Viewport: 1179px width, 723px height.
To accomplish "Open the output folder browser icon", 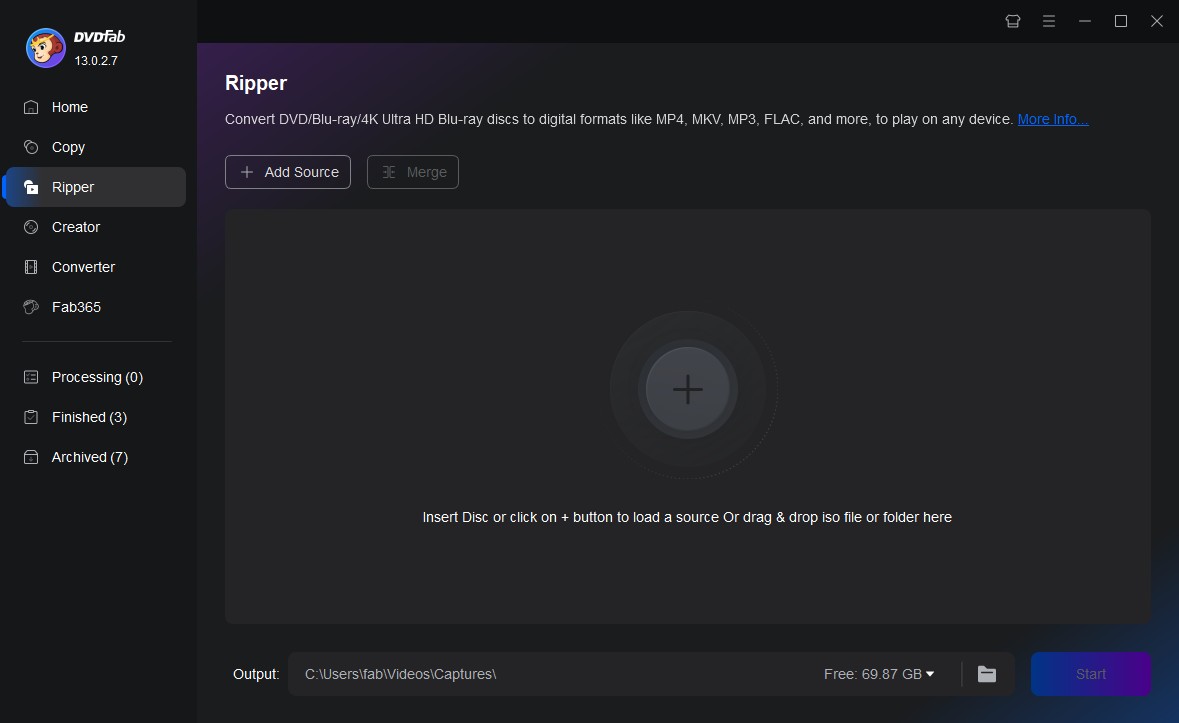I will pyautogui.click(x=987, y=674).
